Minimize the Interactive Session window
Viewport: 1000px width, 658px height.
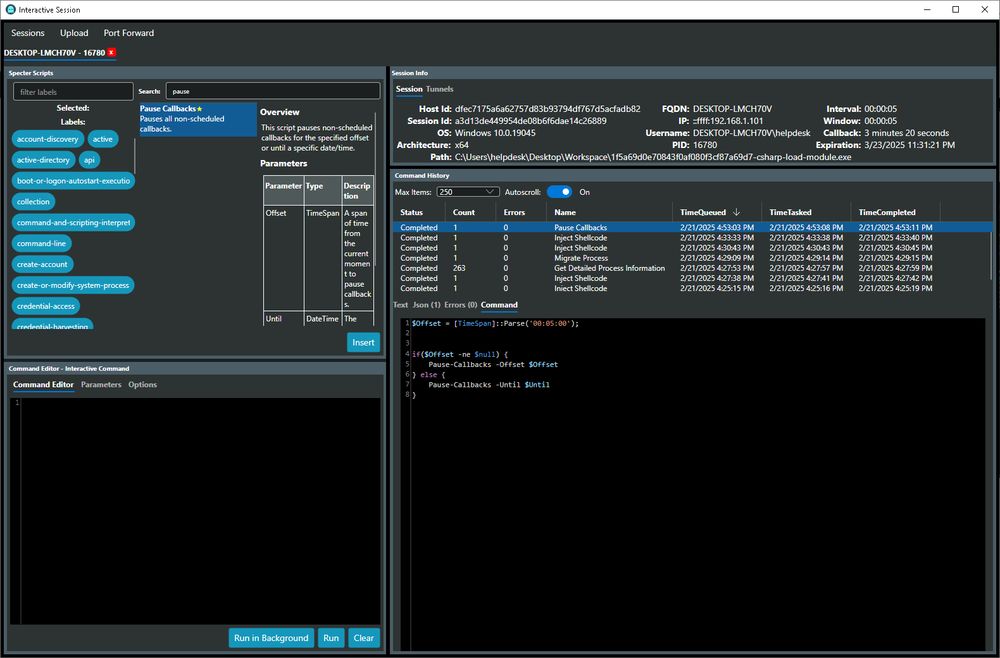click(x=926, y=10)
